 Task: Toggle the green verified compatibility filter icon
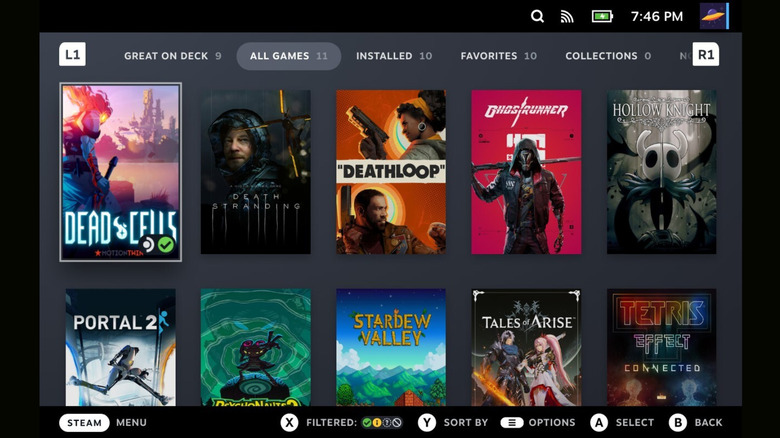(x=367, y=423)
